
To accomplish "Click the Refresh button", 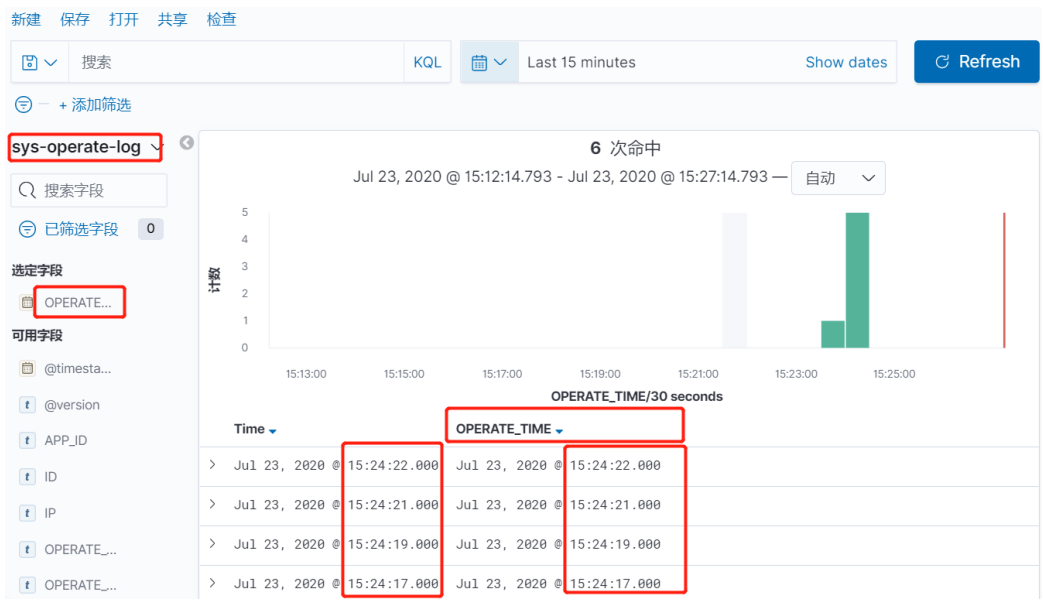I will pyautogui.click(x=975, y=61).
